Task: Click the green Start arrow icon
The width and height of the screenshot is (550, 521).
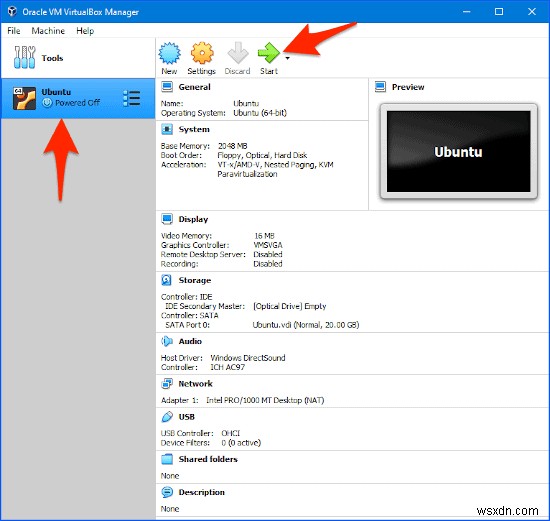Action: point(268,53)
